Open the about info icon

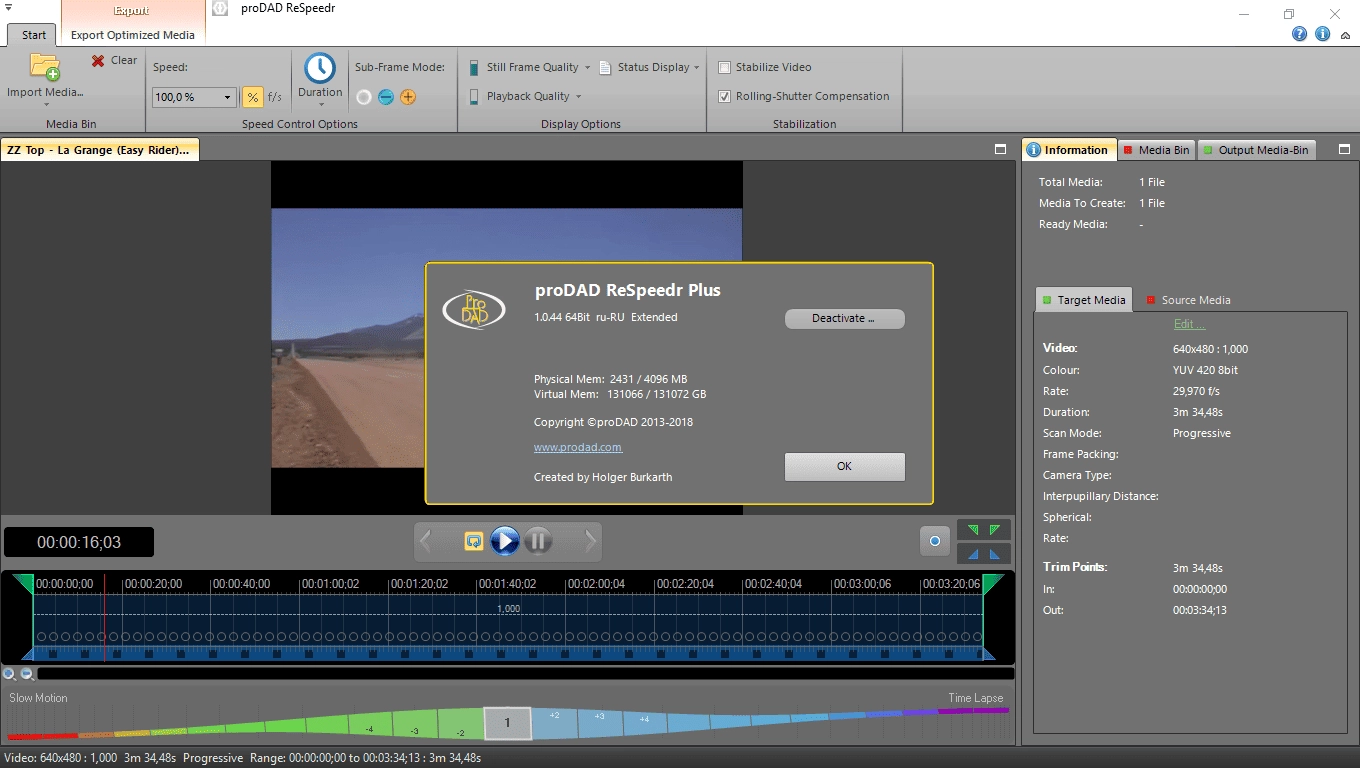coord(1323,34)
